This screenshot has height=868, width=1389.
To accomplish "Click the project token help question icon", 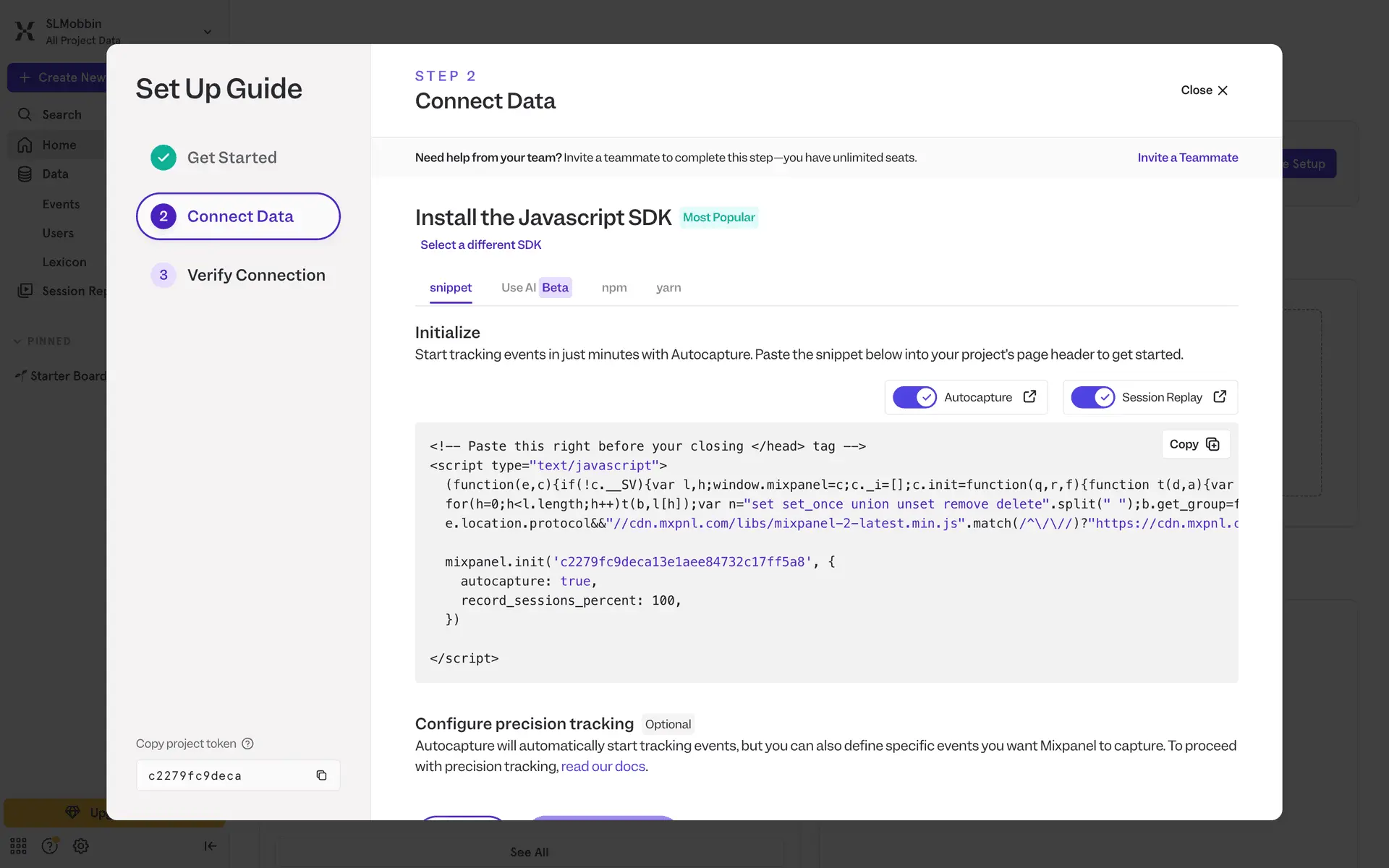I will click(x=247, y=744).
